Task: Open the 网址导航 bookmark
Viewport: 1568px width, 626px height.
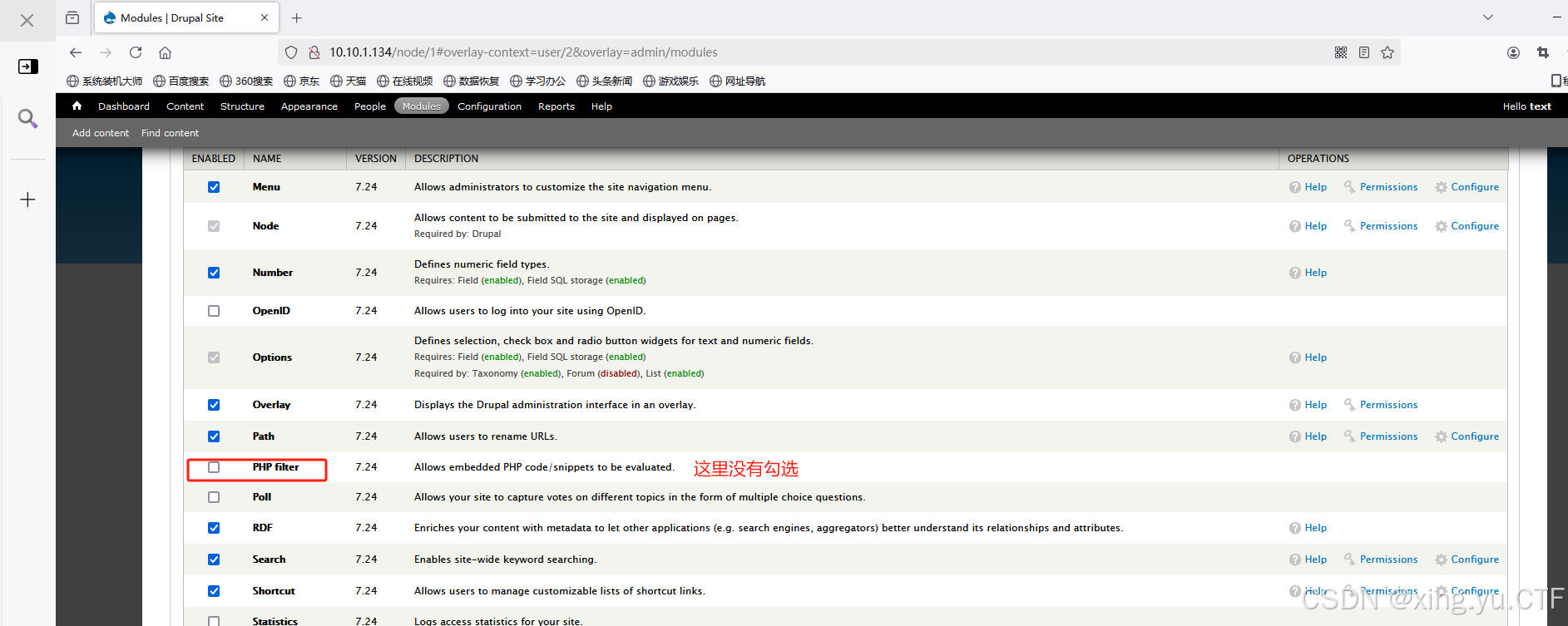Action: coord(737,81)
